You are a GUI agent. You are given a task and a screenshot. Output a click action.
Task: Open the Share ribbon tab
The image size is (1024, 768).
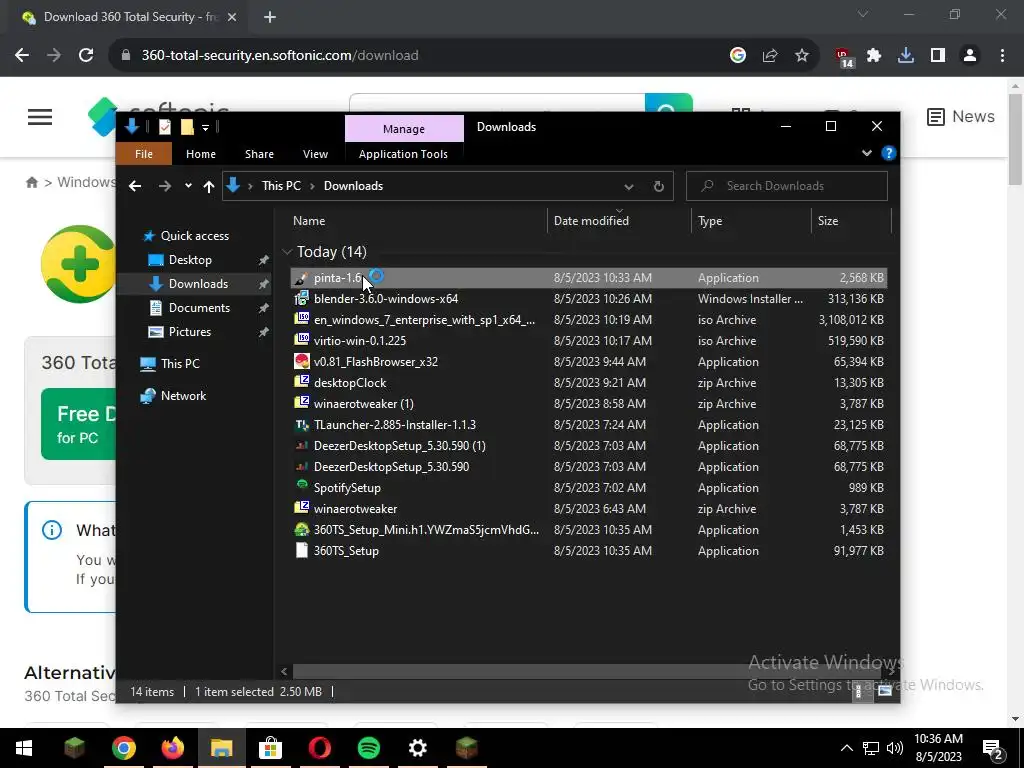[259, 154]
